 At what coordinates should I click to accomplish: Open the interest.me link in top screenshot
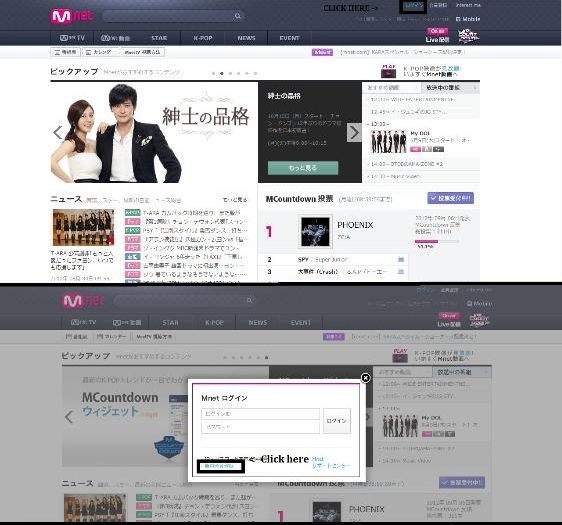[468, 5]
